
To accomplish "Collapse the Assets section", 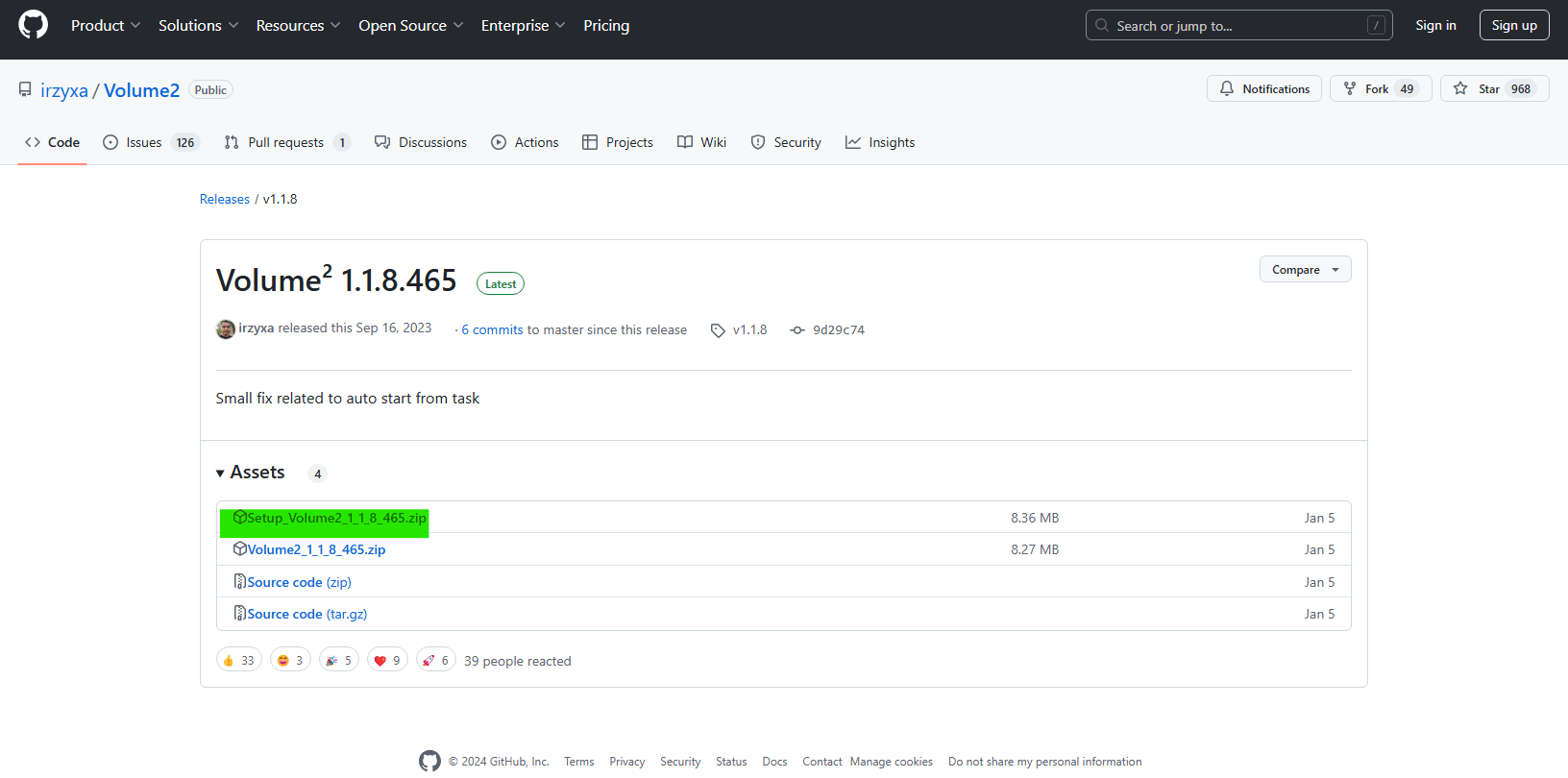I will tap(251, 473).
